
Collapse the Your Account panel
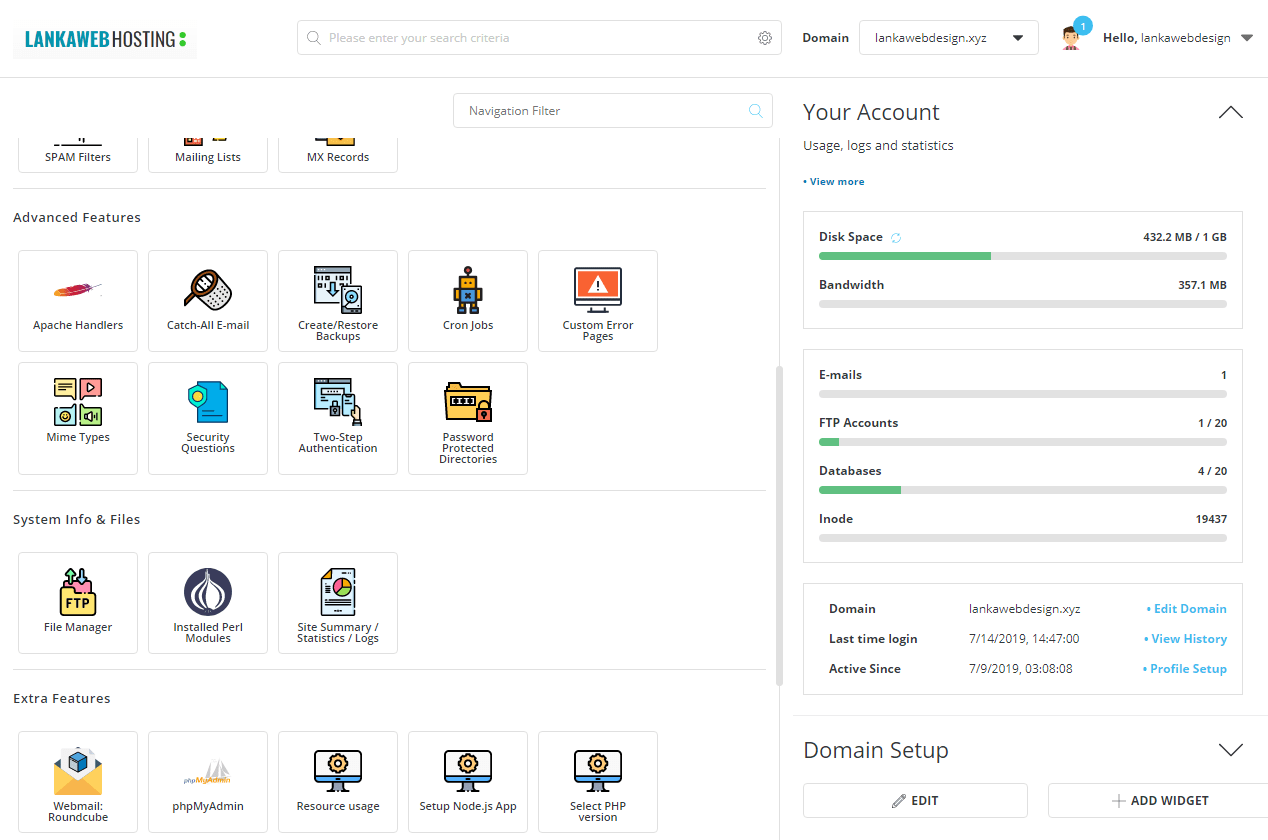(1231, 112)
